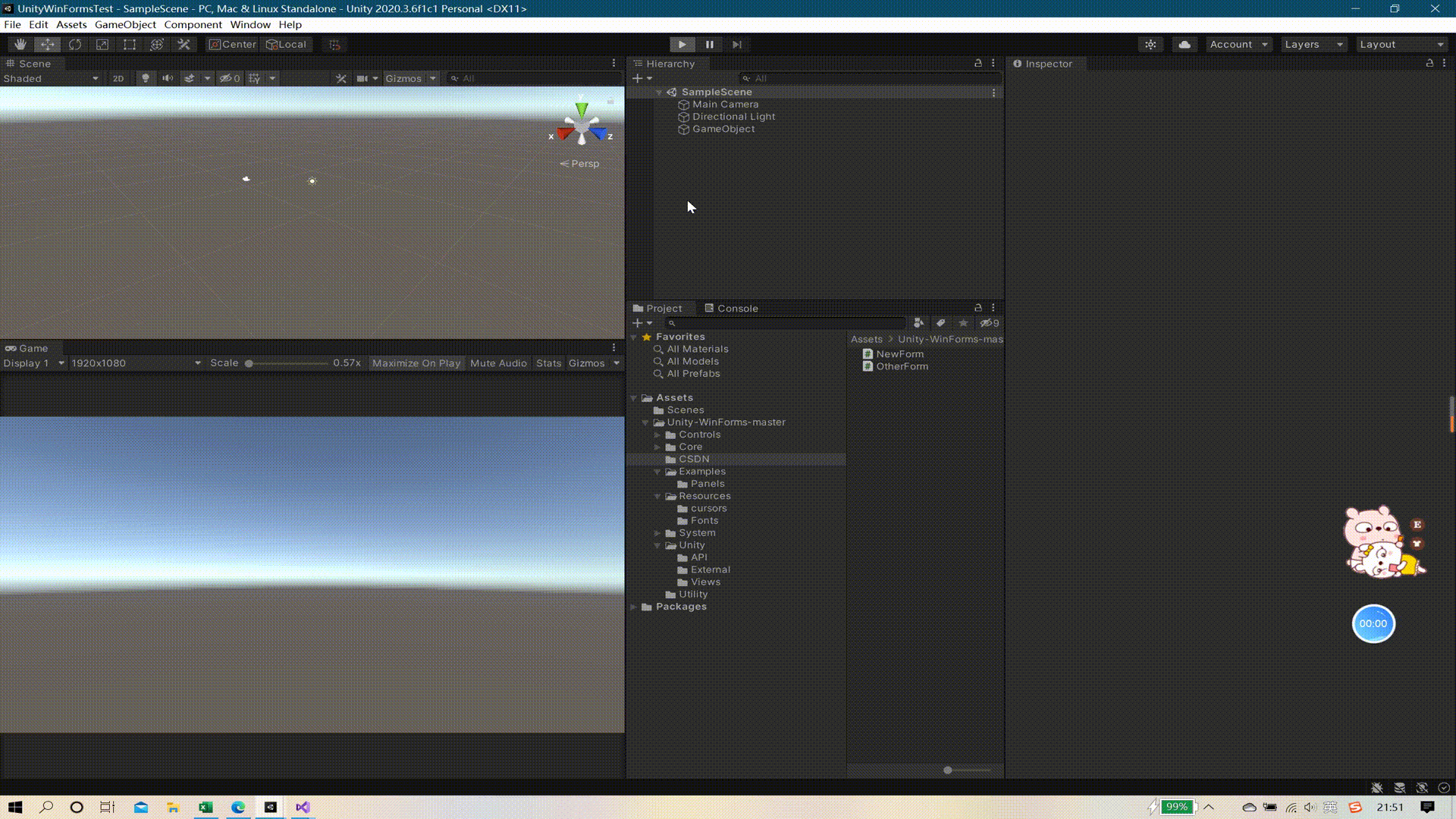Switch to the Console tab

click(x=731, y=308)
